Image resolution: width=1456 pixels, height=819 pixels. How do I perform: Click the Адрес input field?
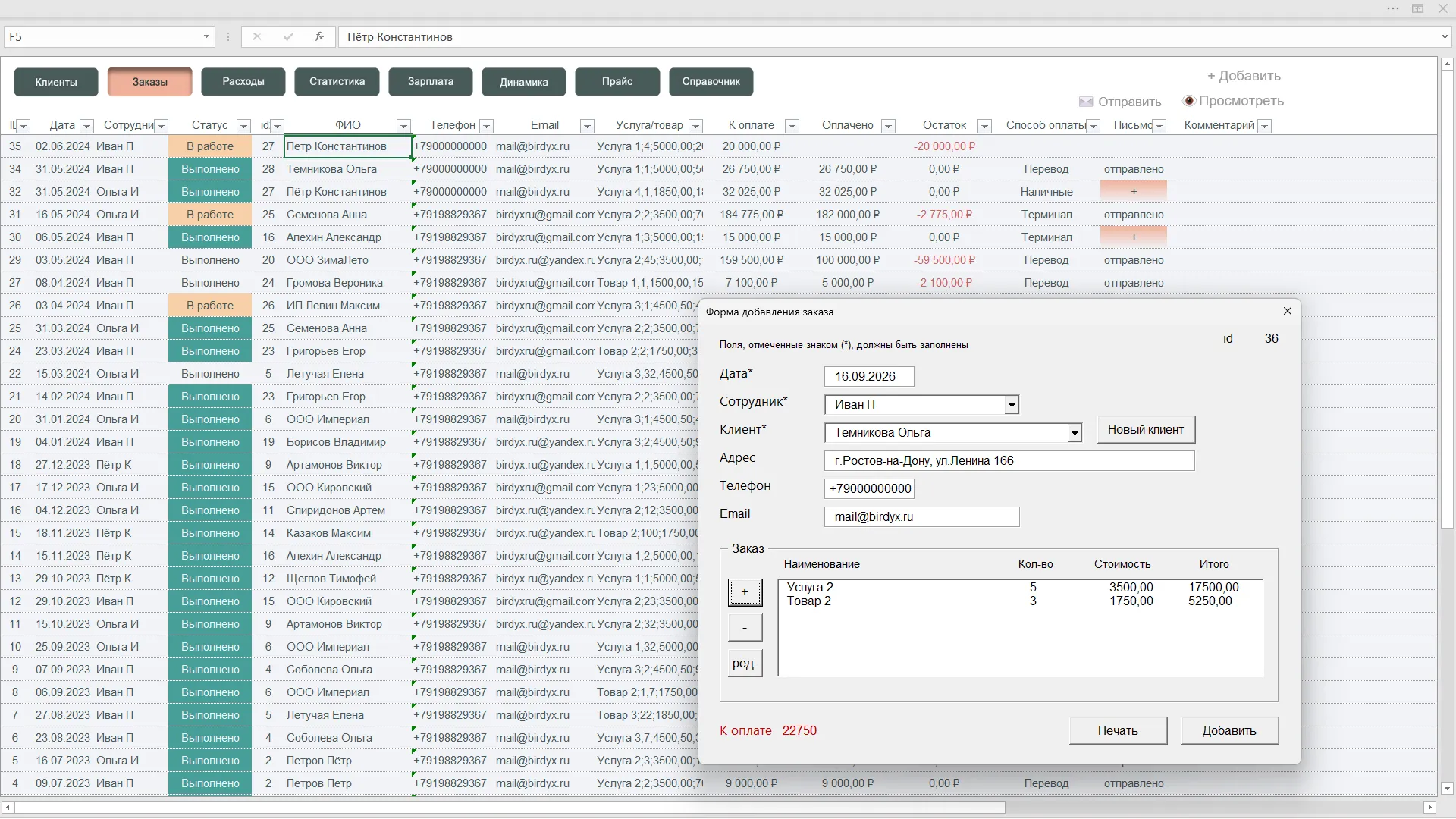coord(1009,461)
